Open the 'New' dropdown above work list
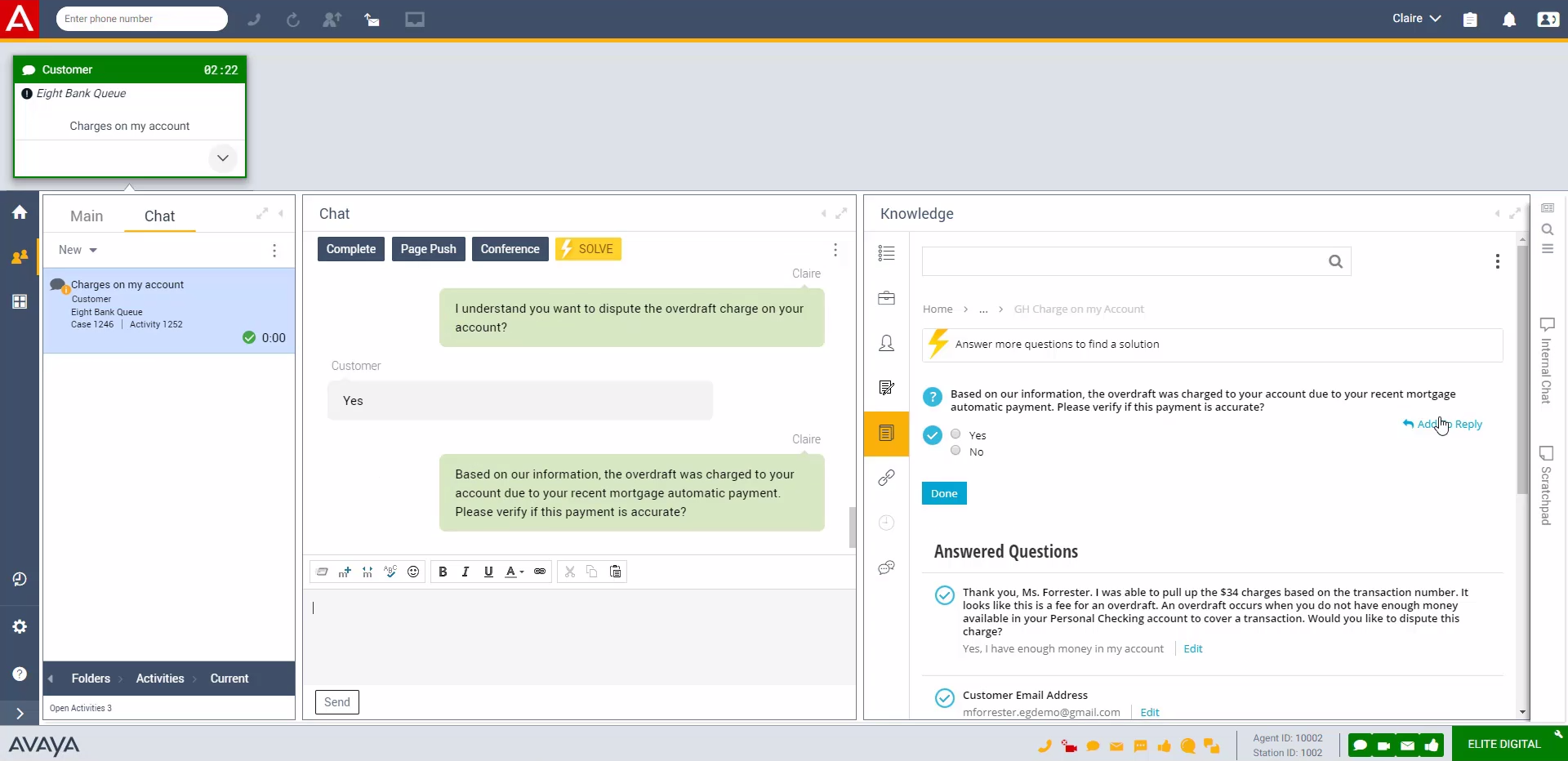Screen dimensions: 1568x761 click(77, 250)
